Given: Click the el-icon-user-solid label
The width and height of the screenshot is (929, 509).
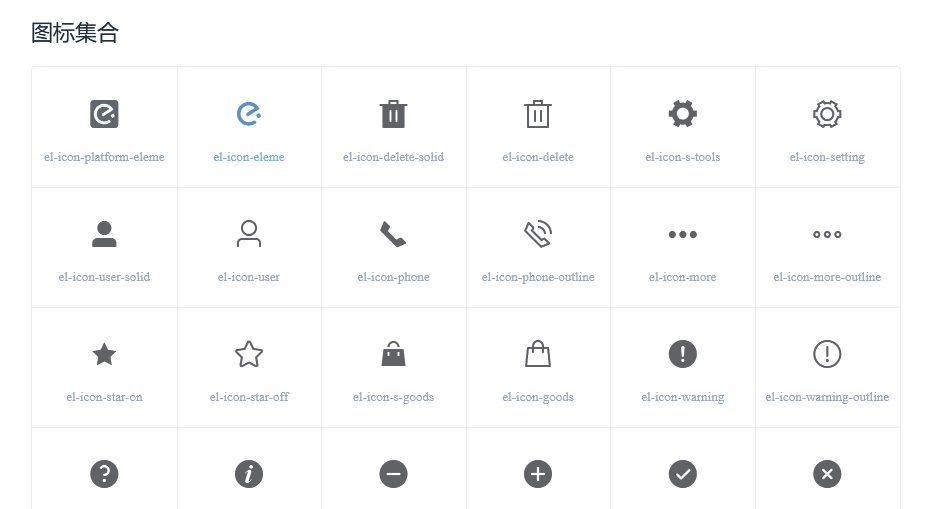Looking at the screenshot, I should click(104, 277).
